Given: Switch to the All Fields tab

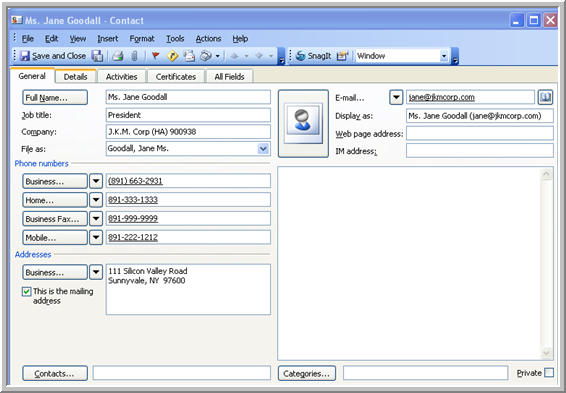Looking at the screenshot, I should tap(229, 77).
